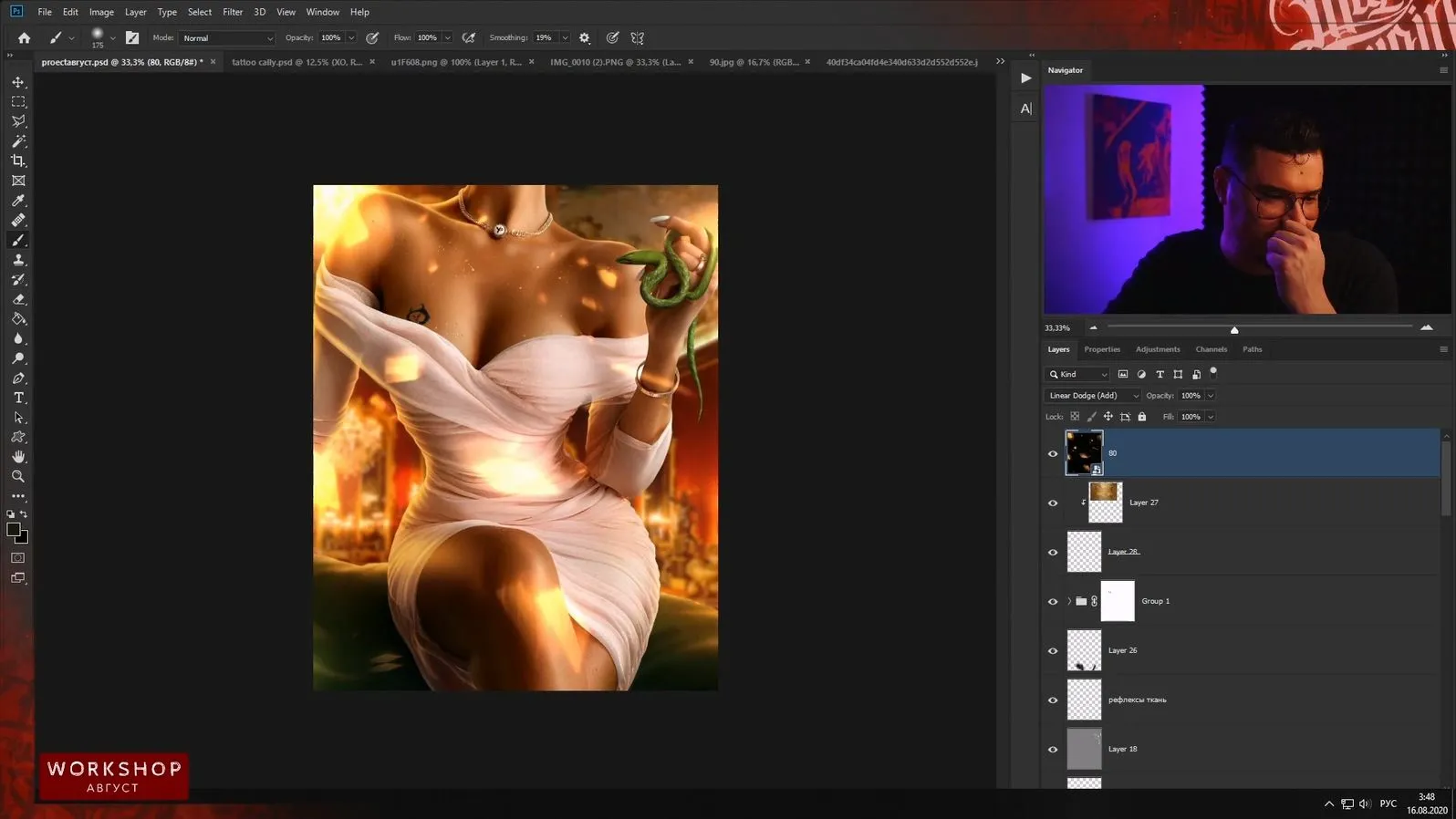The image size is (1456, 819).
Task: Open the Image menu
Action: [101, 12]
